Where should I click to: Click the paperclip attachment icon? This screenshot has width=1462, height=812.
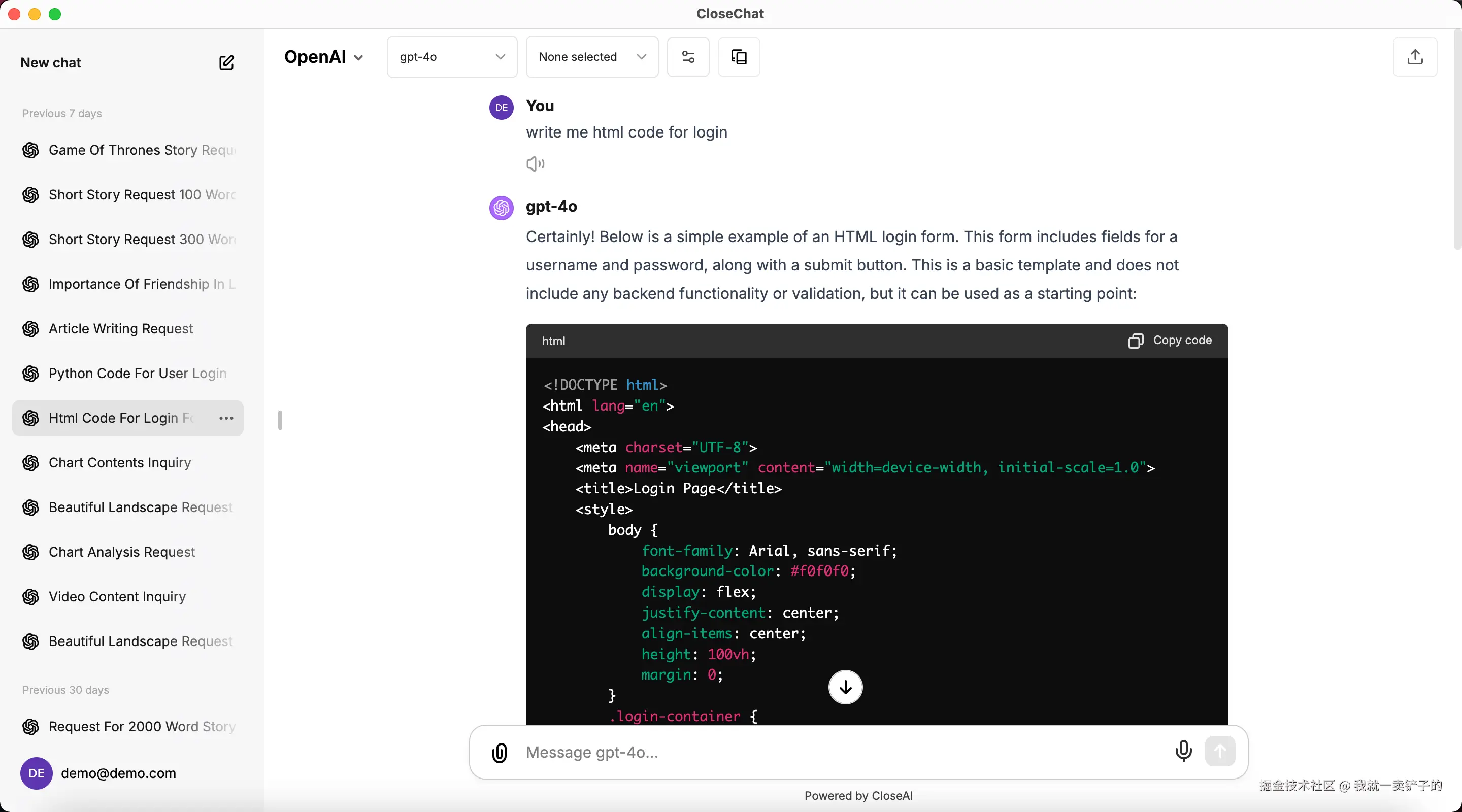(500, 753)
